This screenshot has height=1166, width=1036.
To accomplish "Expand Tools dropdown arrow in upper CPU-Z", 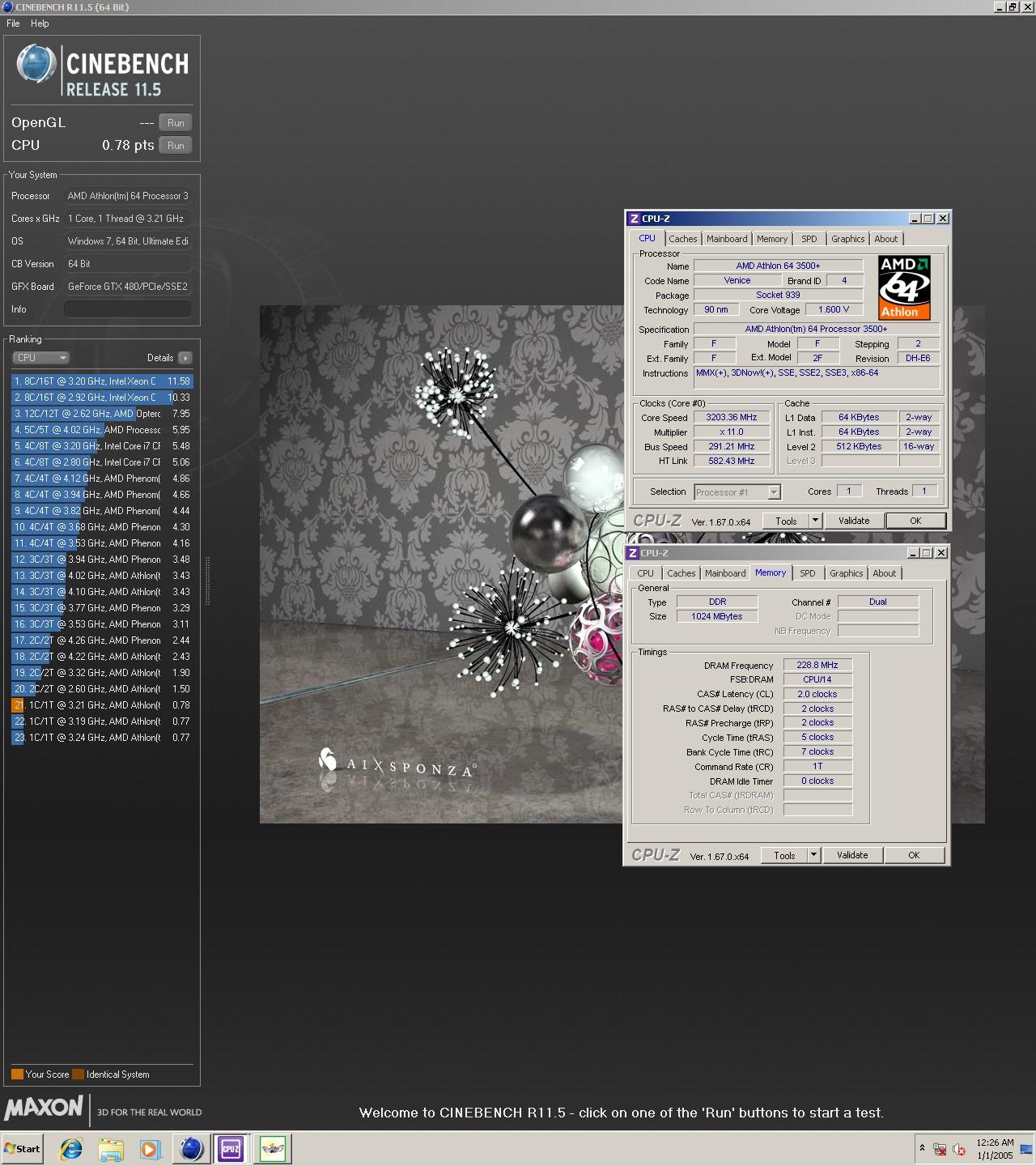I will 815,521.
